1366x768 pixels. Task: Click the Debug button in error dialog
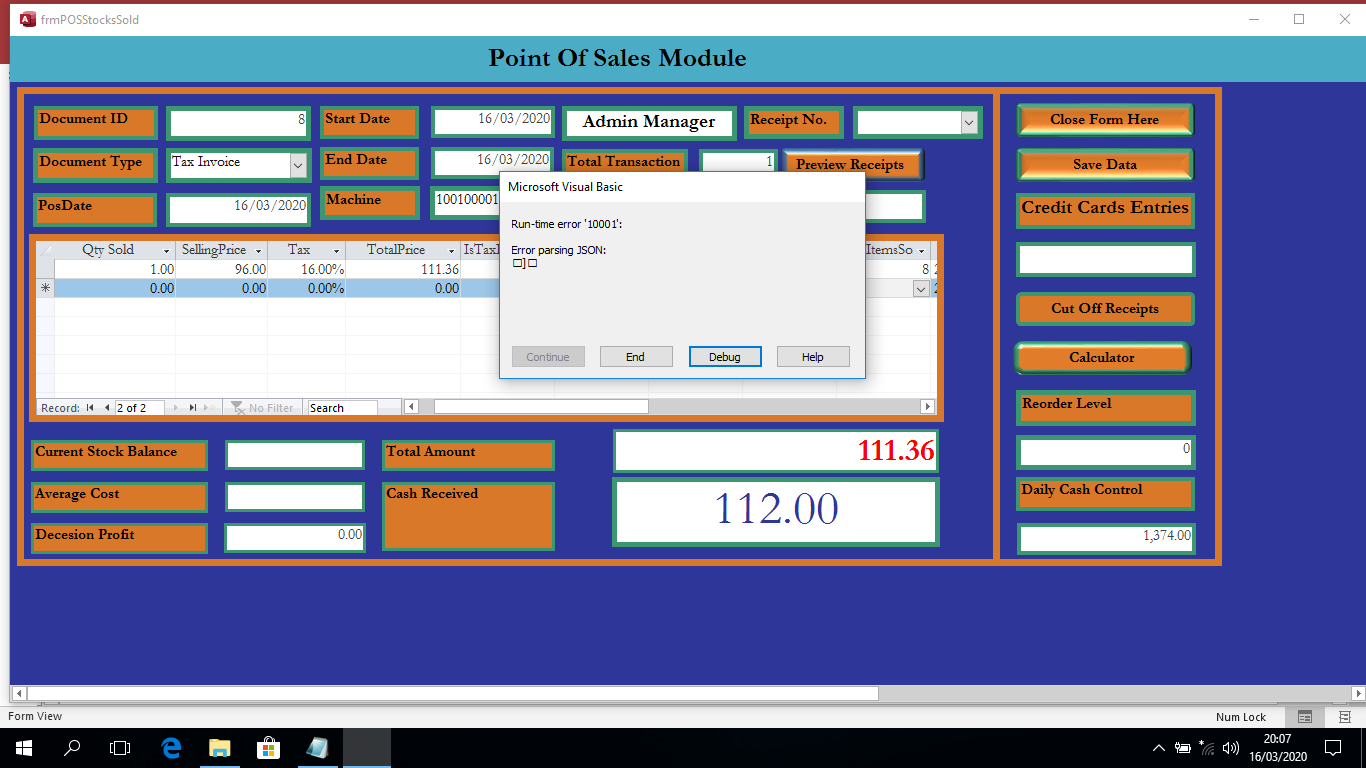[x=725, y=357]
